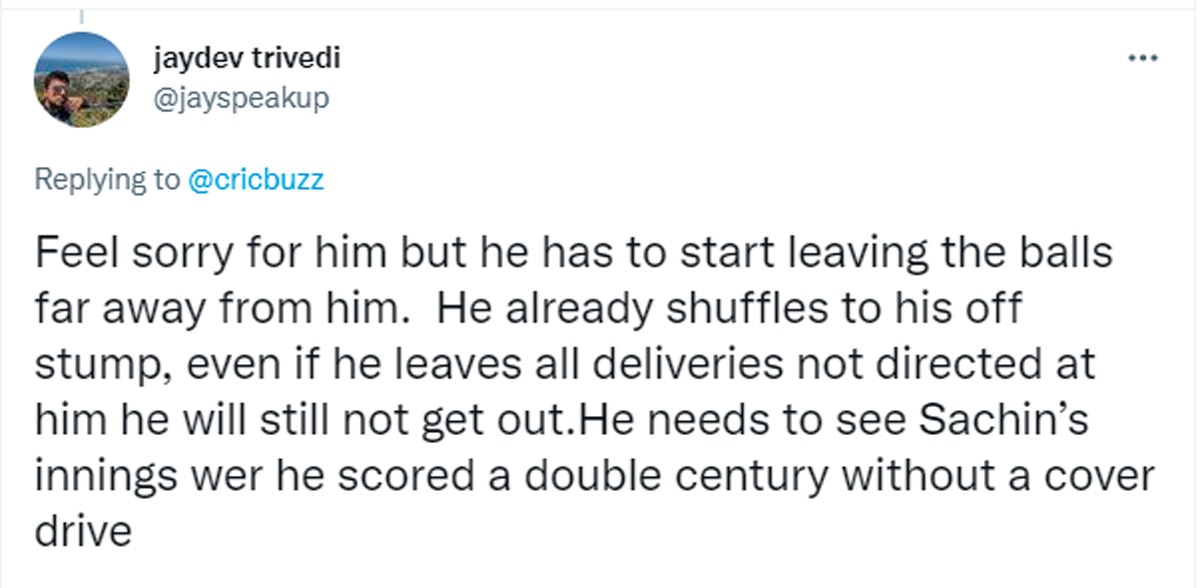This screenshot has height=588, width=1200.
Task: Click the Replying to @cricbuzz text
Action: (x=180, y=179)
